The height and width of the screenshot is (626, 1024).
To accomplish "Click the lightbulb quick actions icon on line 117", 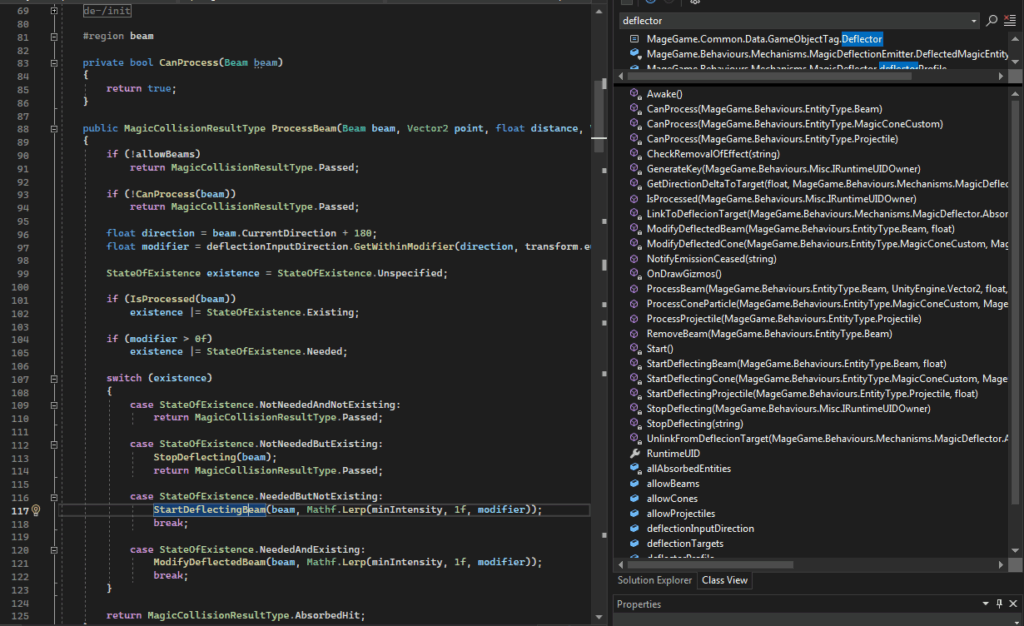I will click(35, 510).
